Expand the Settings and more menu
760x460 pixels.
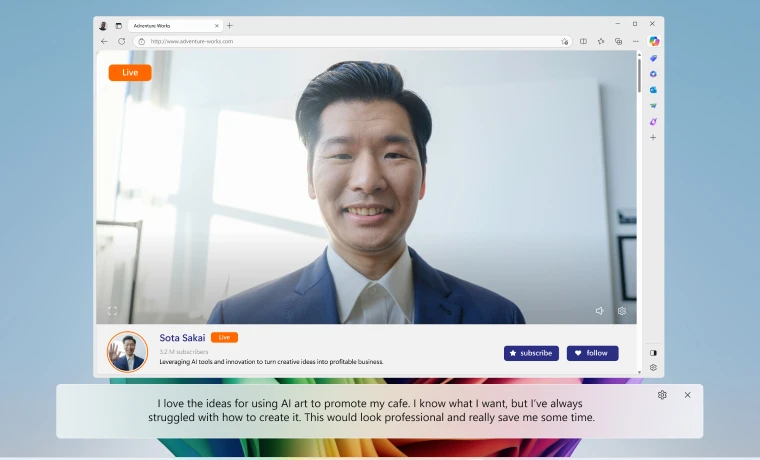tap(635, 41)
